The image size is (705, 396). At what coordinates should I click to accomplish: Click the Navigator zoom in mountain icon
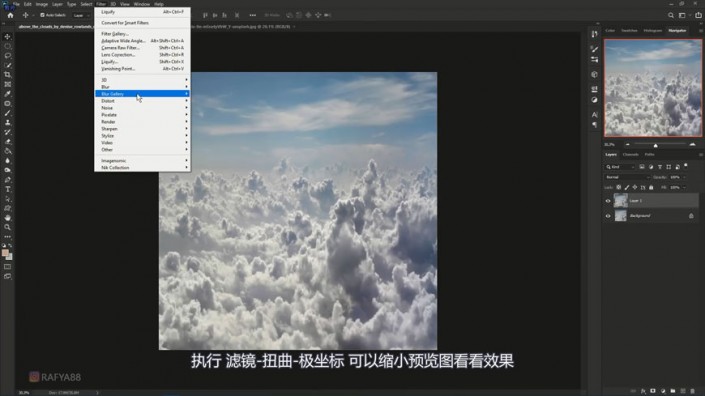click(x=692, y=144)
